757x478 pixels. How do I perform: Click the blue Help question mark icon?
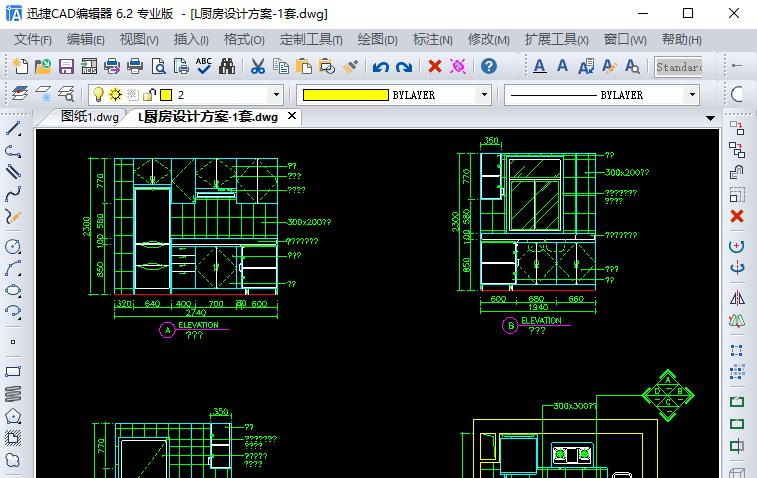coord(488,67)
